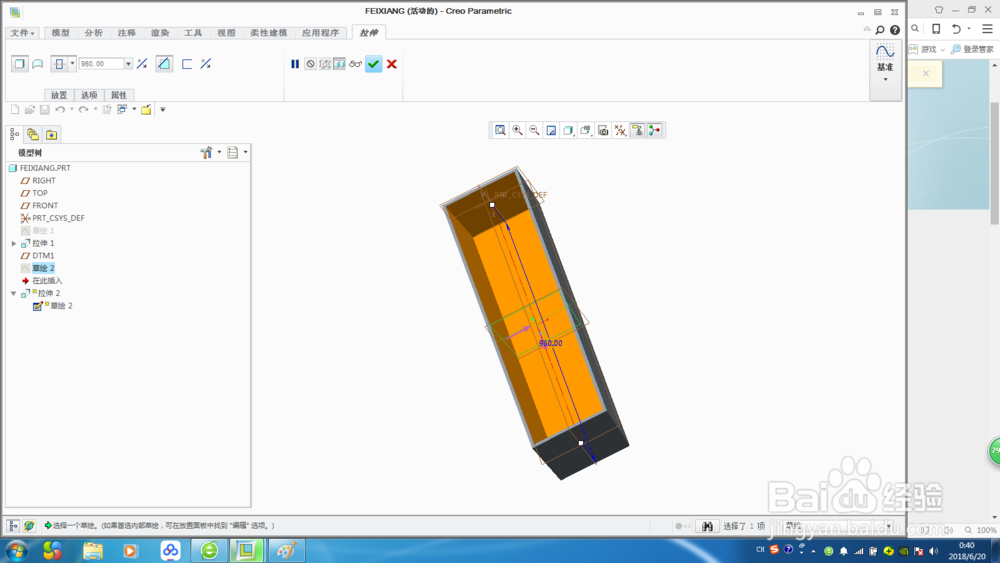This screenshot has width=1000, height=563.
Task: Switch to the 柔性建模 ribbon tab
Action: coord(268,33)
